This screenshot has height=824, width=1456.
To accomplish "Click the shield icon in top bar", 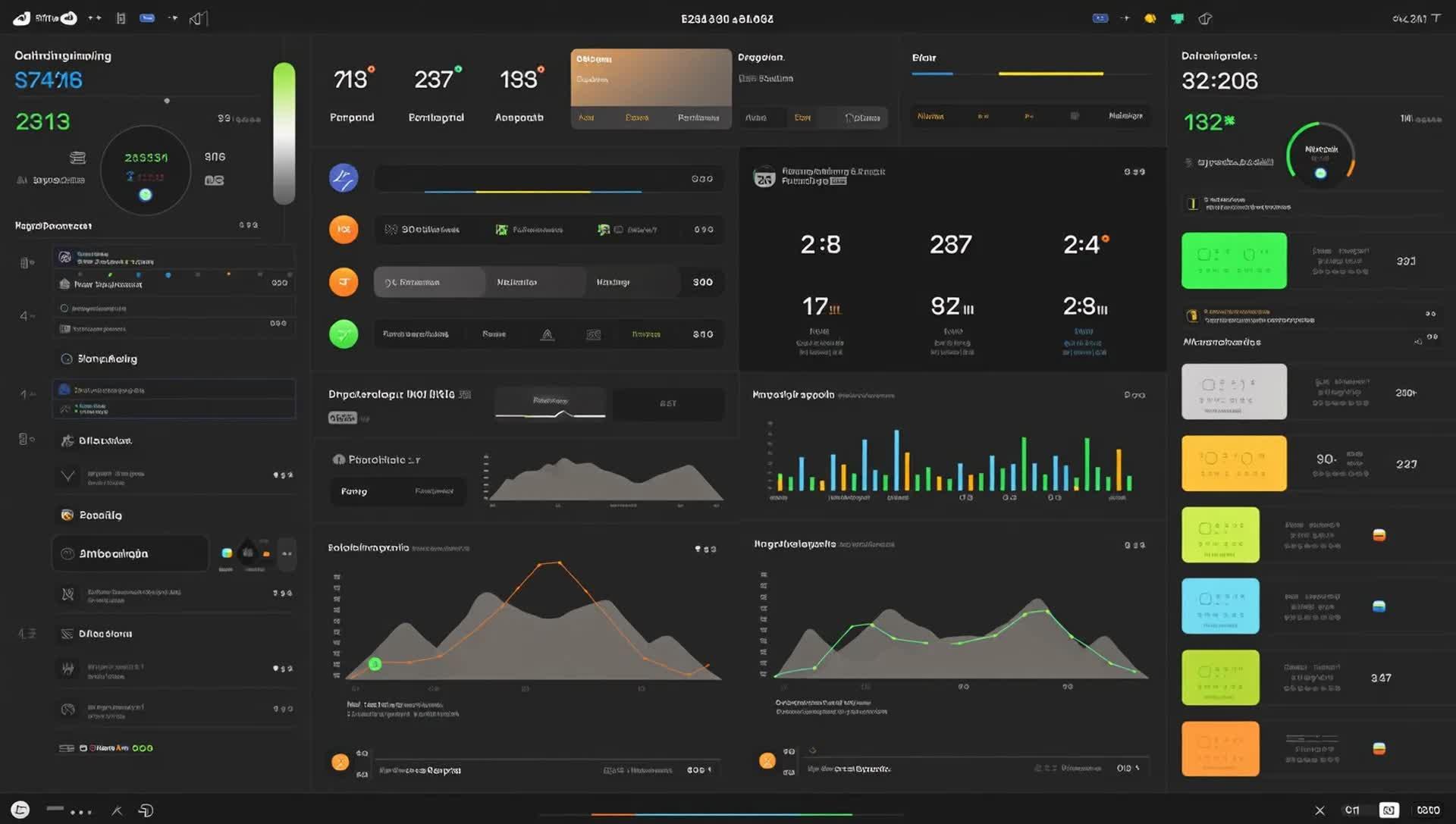I will click(1205, 18).
